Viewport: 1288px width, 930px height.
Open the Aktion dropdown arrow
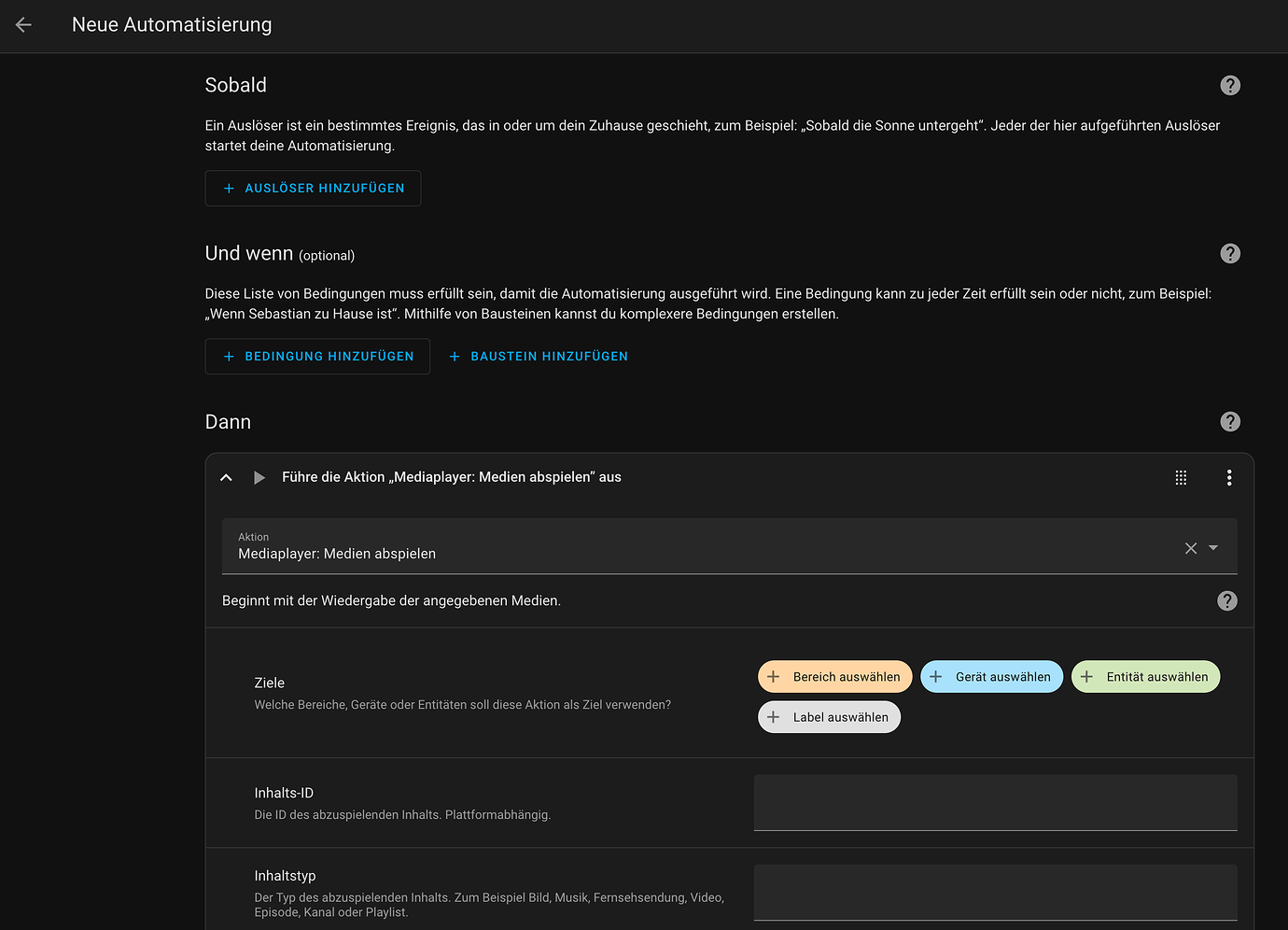tap(1213, 548)
